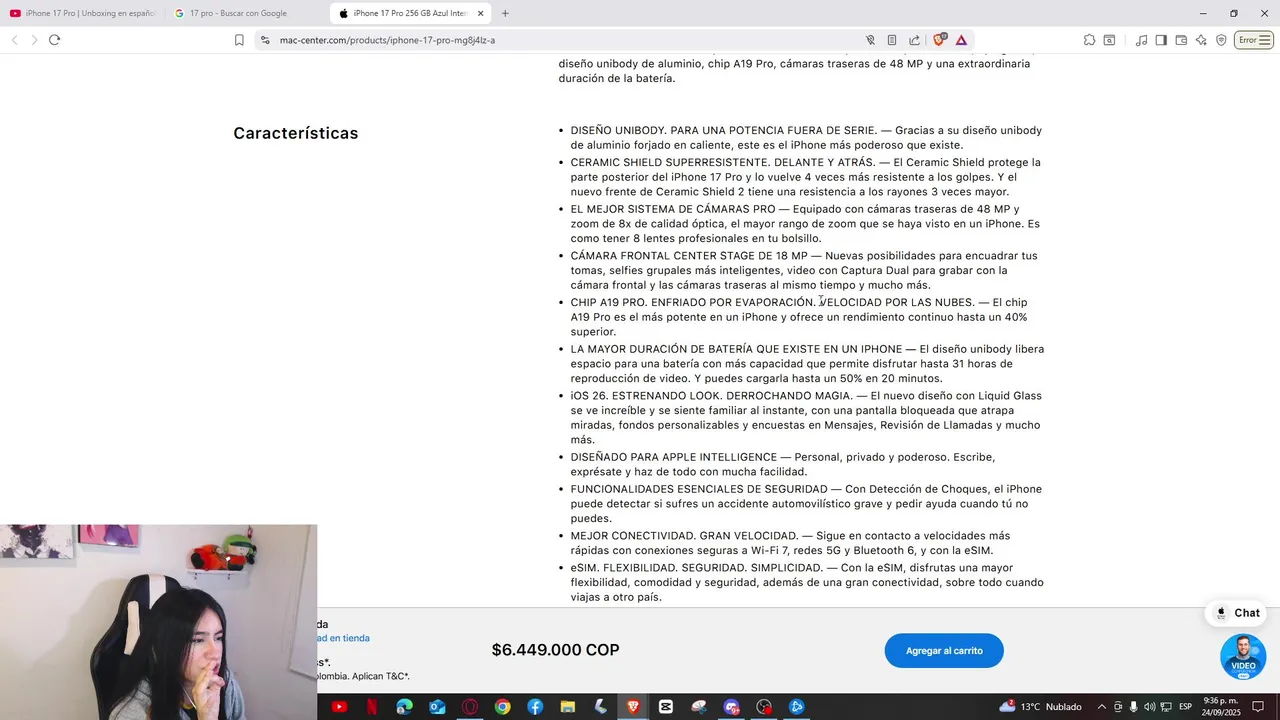
Task: Expand the system tray hidden icons chevron
Action: pyautogui.click(x=1101, y=707)
